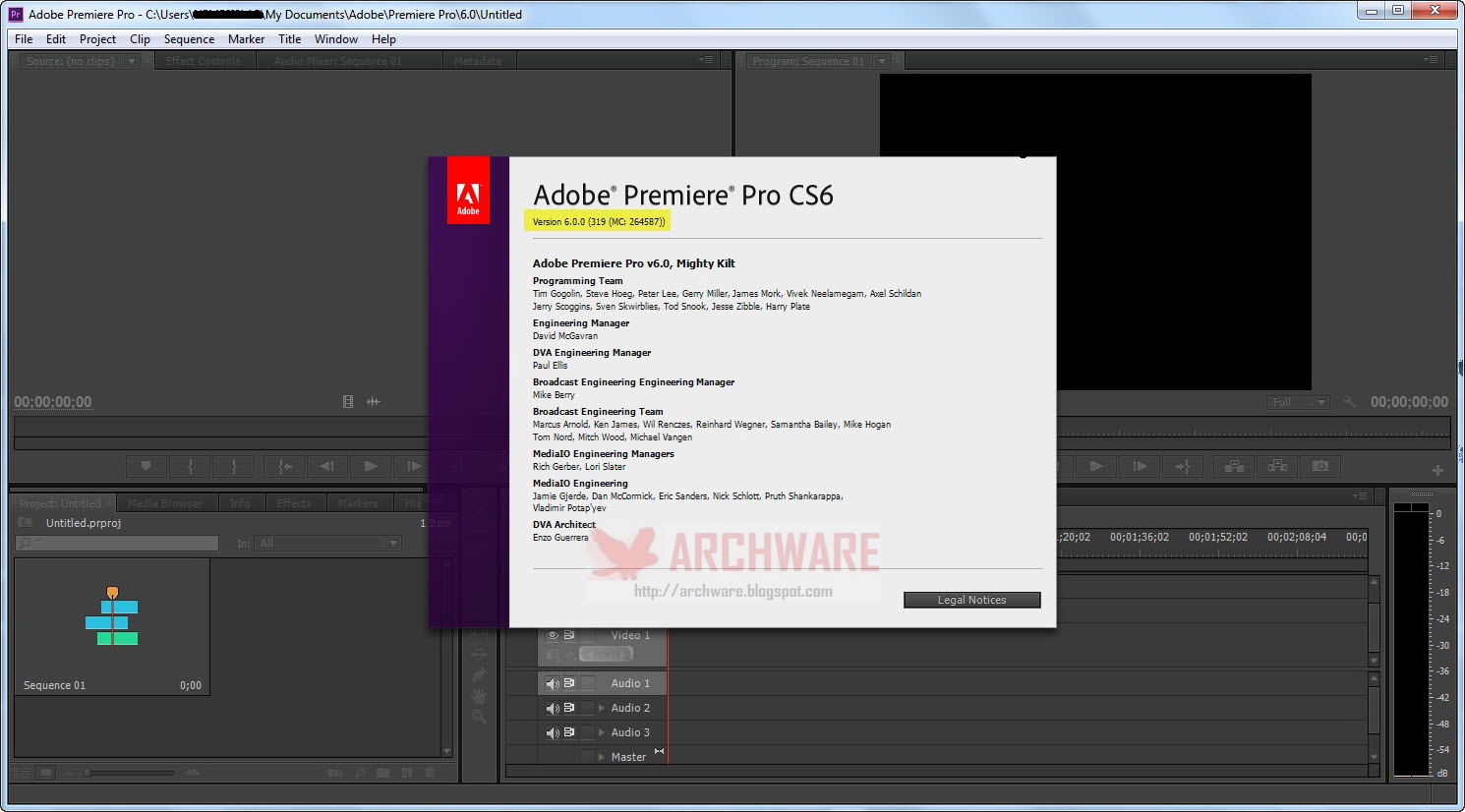Open the File menu
Screen dimensions: 1465x812
(24, 39)
